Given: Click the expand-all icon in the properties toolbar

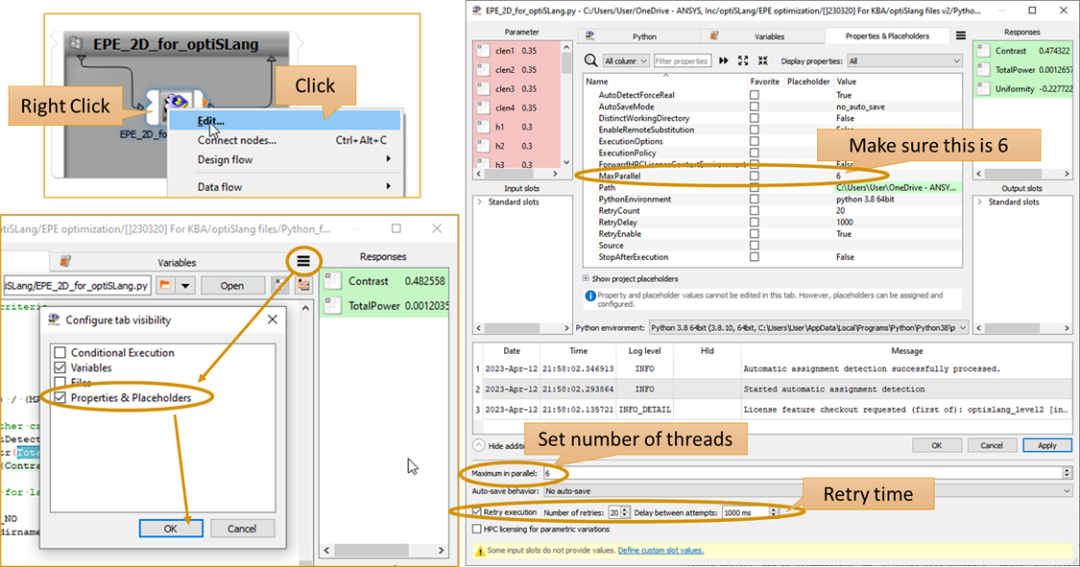Looking at the screenshot, I should tap(742, 61).
